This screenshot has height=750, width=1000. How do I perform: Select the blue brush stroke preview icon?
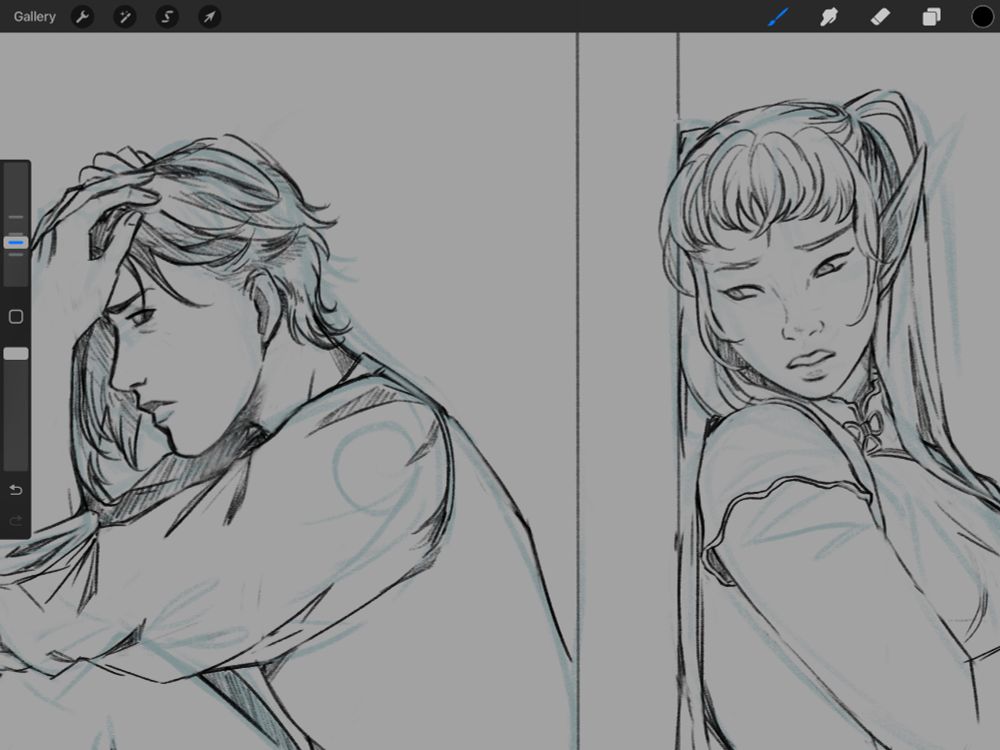[779, 16]
